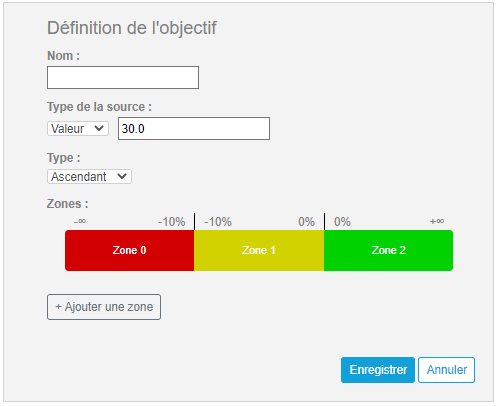
Task: Click the -∞ lower bound label
Action: click(x=80, y=221)
